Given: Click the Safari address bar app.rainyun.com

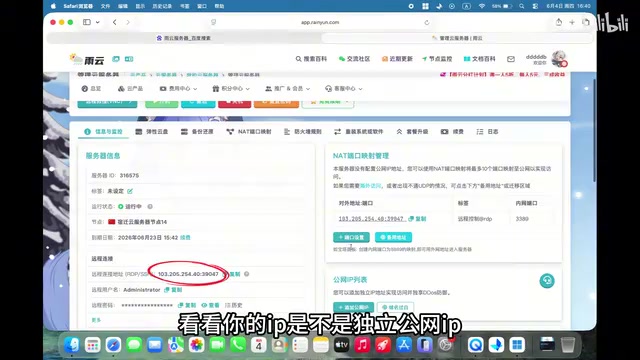Looking at the screenshot, I should coord(320,22).
